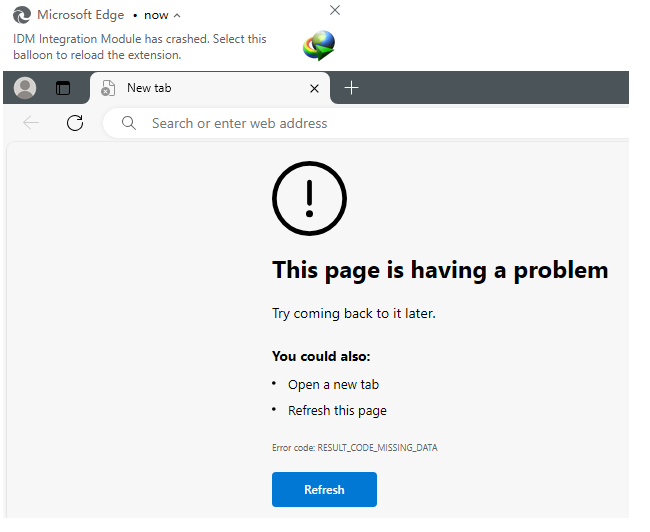Select the "Refresh this page" suggestion

tap(337, 411)
